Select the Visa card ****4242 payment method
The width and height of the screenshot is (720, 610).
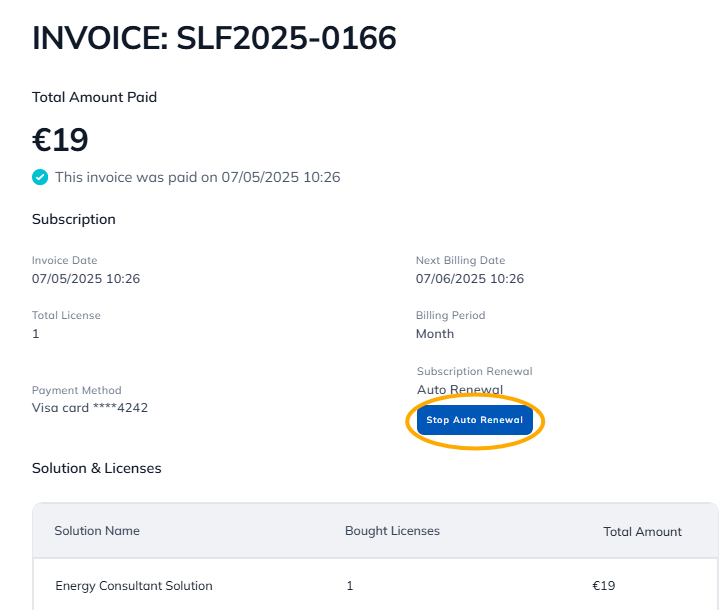coord(90,407)
